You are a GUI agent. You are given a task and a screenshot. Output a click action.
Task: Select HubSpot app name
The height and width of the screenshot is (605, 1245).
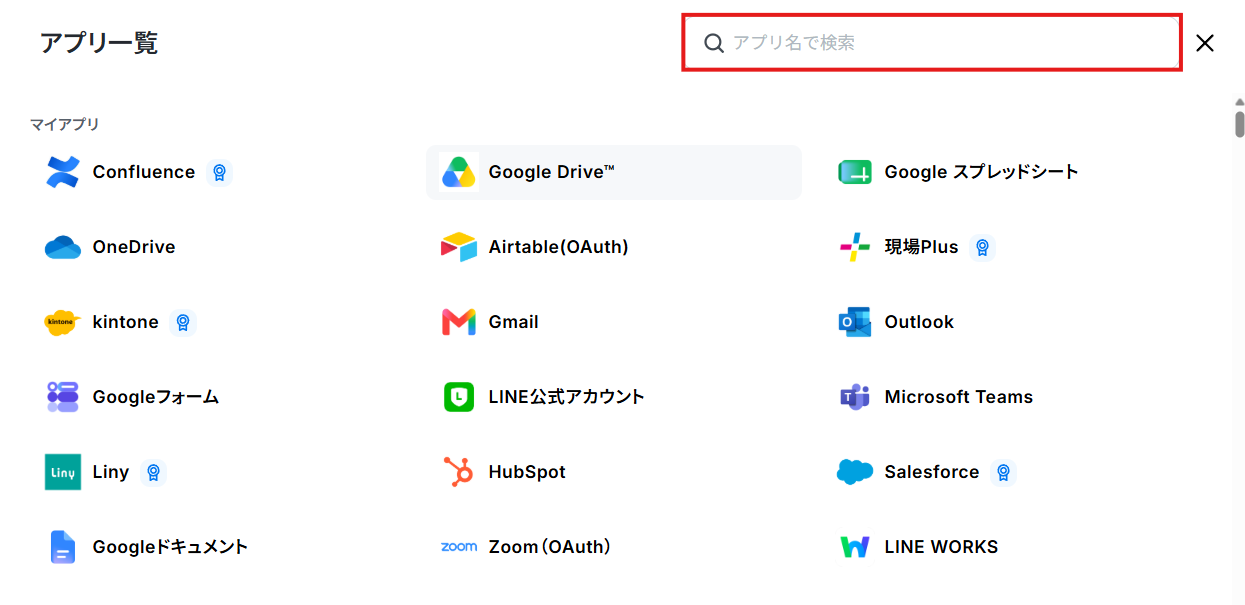point(527,472)
